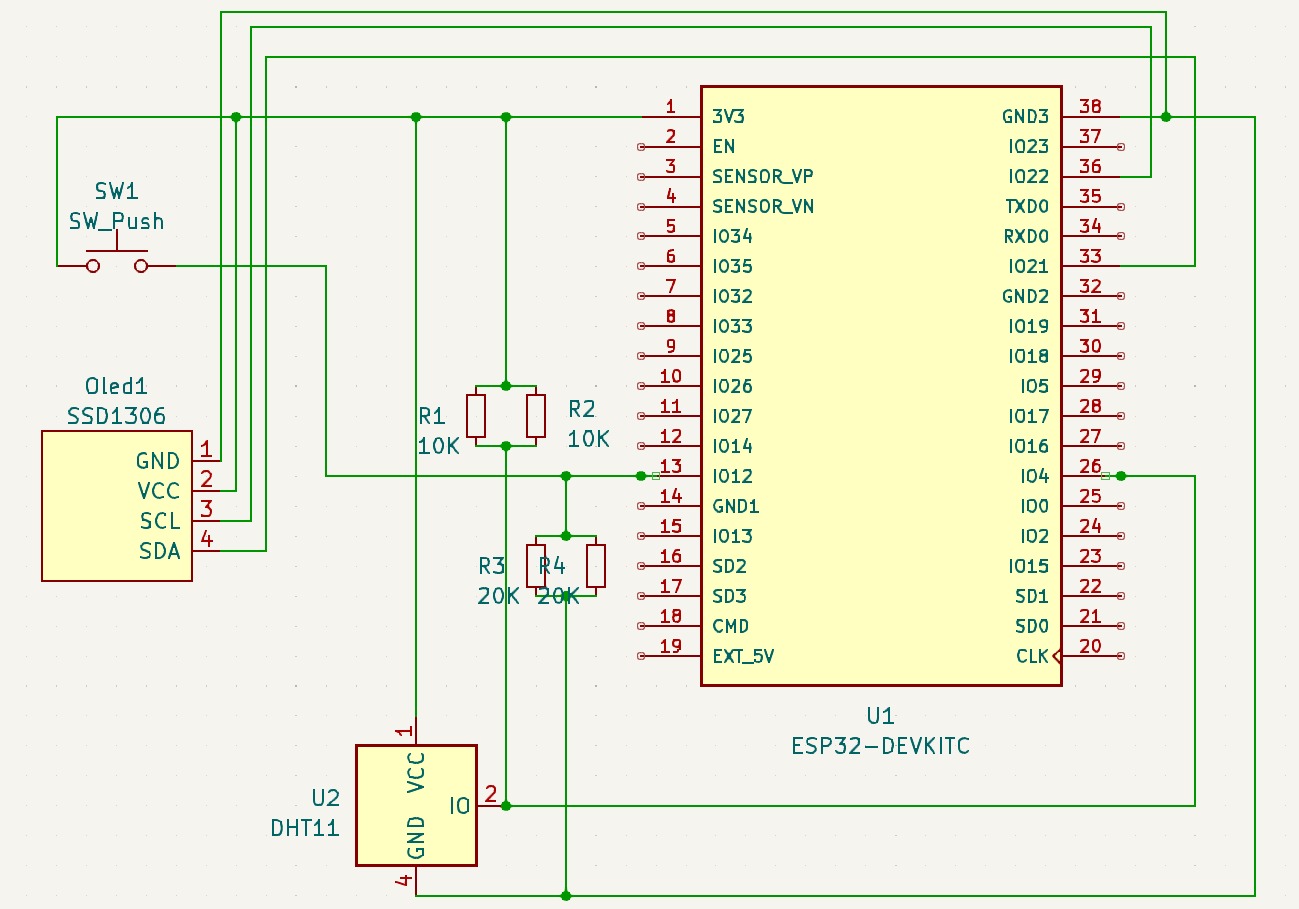Click the ESP32-DEVKITC value text
1299x909 pixels.
click(x=880, y=746)
